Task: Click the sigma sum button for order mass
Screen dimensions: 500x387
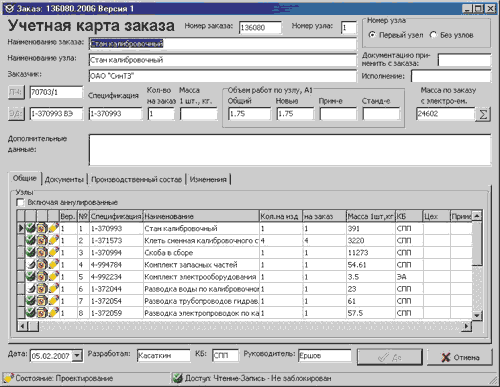Action: [x=483, y=114]
